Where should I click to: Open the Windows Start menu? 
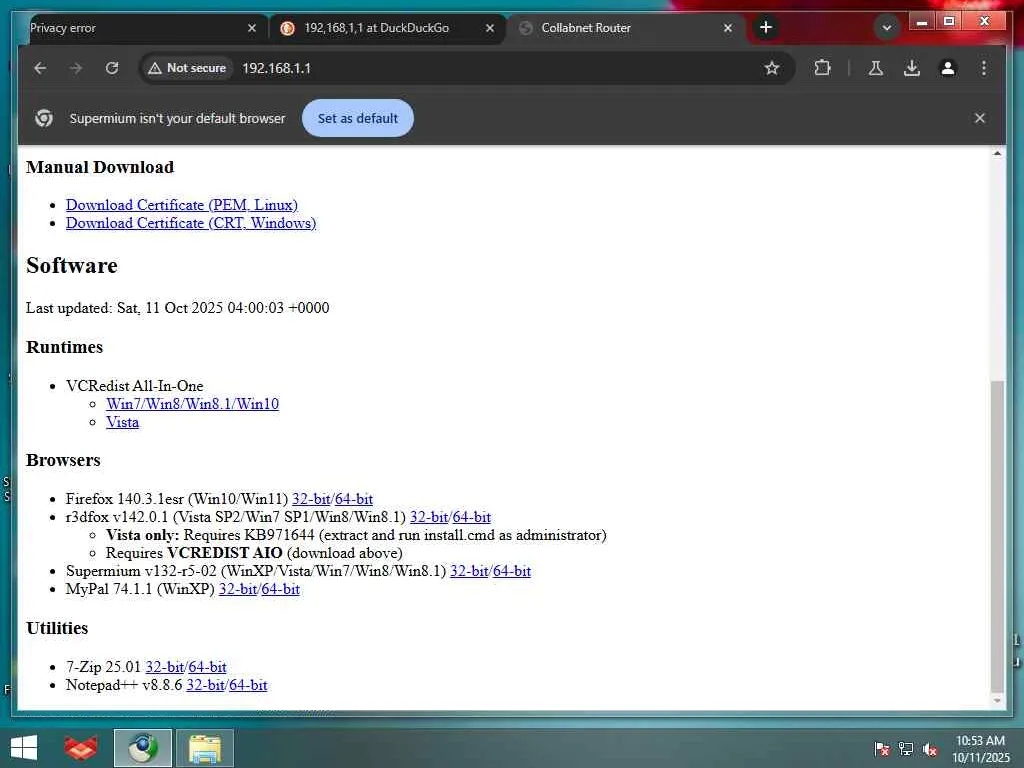[24, 748]
